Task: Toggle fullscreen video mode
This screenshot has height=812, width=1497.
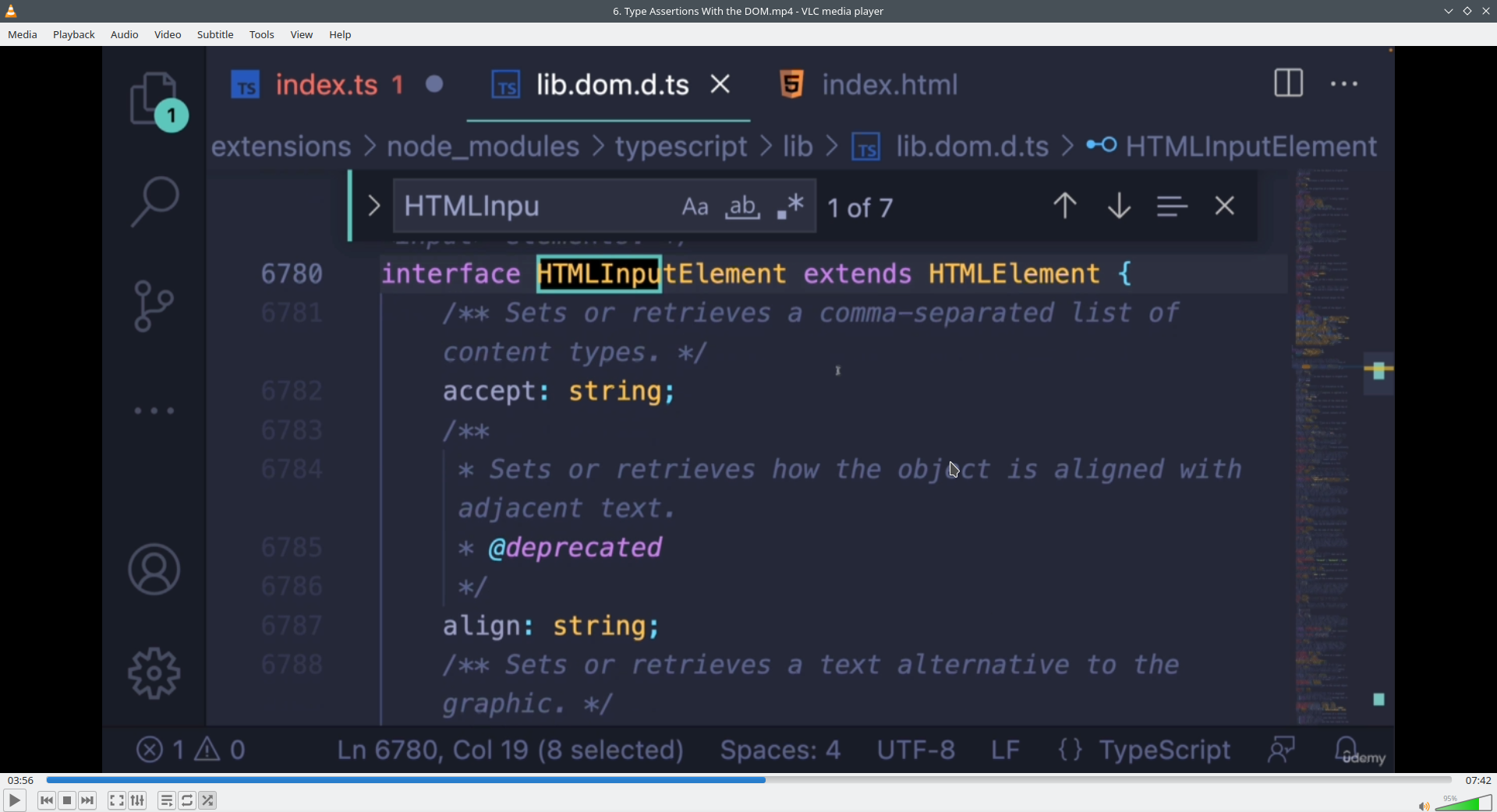Action: coord(116,800)
